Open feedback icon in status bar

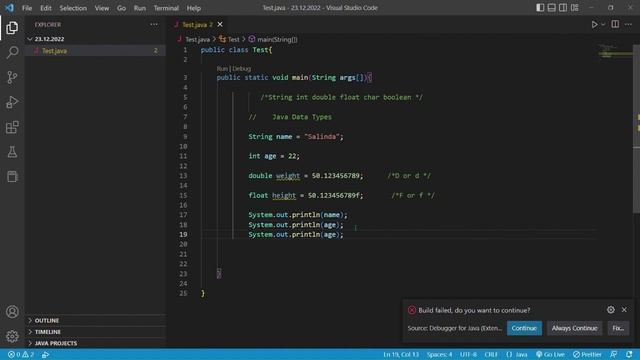pyautogui.click(x=613, y=354)
